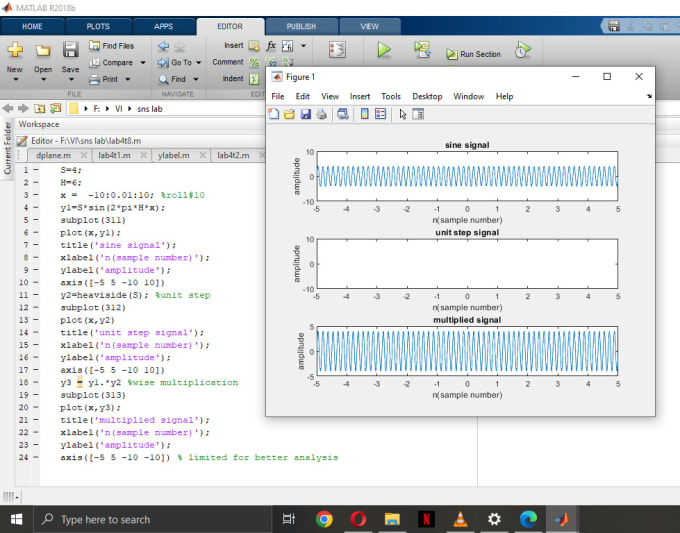Click New Figure icon in Figure toolbar
The image size is (680, 533).
[274, 114]
